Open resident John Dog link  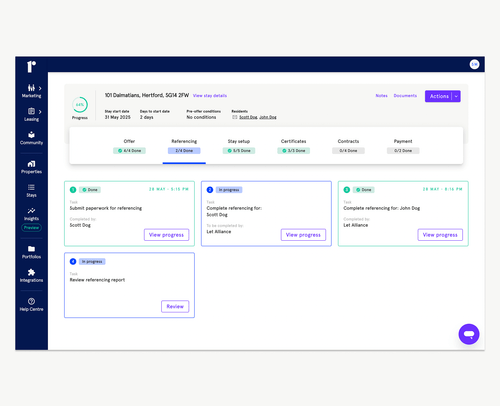coord(268,117)
